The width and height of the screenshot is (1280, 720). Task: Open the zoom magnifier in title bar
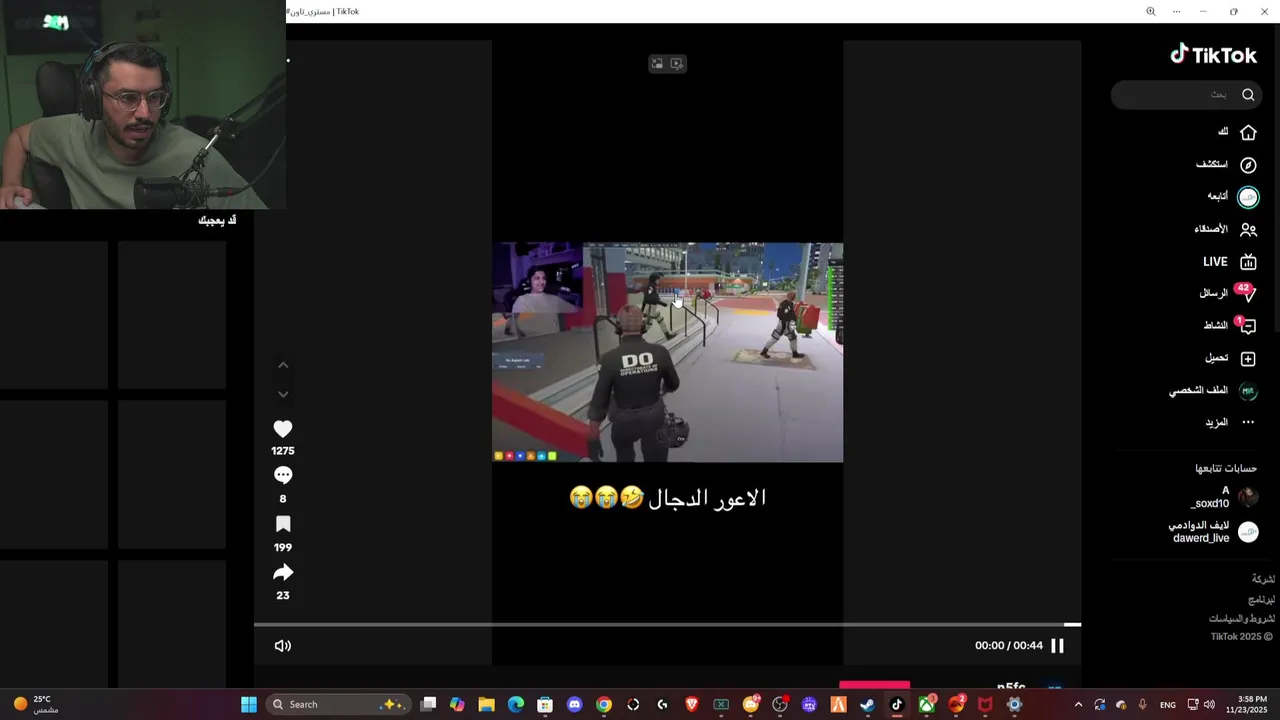click(x=1150, y=12)
